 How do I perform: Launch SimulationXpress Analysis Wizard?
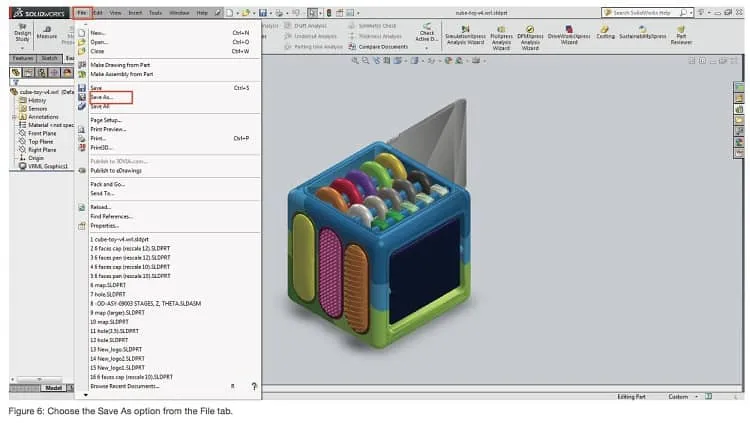(465, 36)
